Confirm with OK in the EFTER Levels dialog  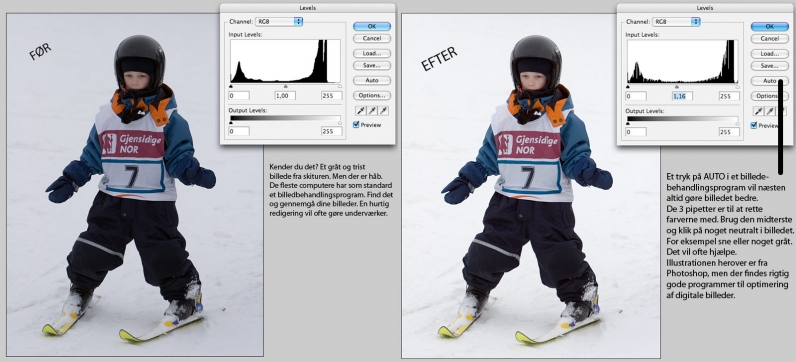770,26
